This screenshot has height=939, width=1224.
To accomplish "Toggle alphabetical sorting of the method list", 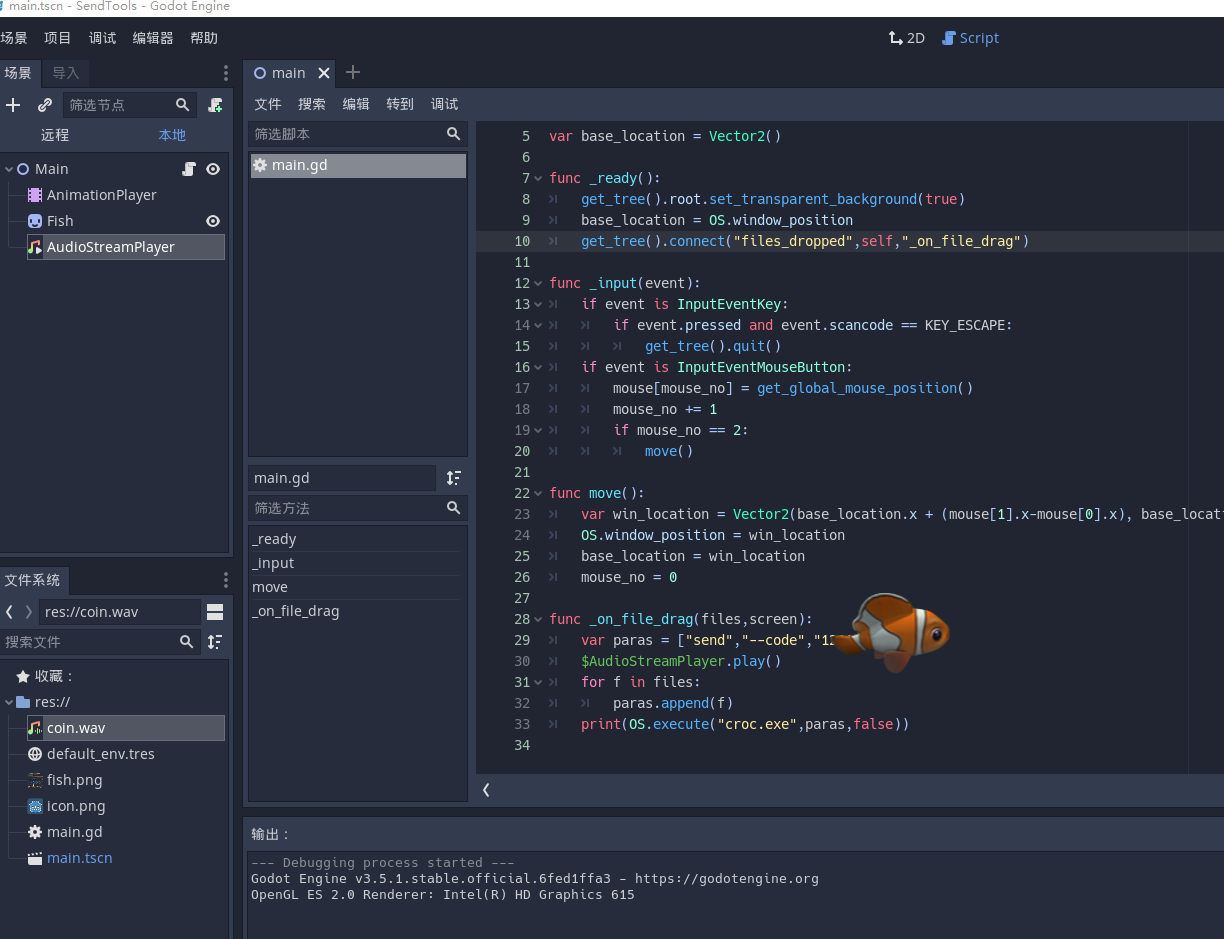I will pos(454,478).
